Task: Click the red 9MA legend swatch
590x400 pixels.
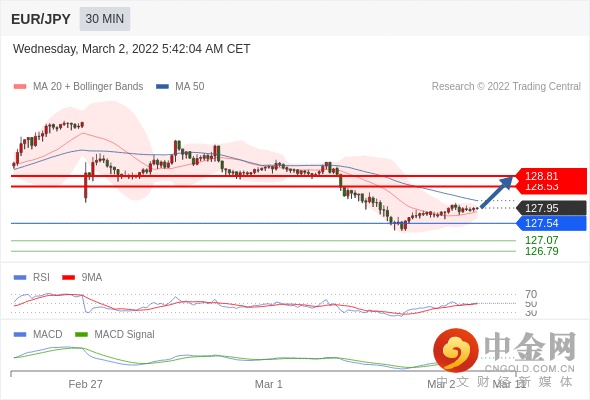Action: tap(68, 278)
